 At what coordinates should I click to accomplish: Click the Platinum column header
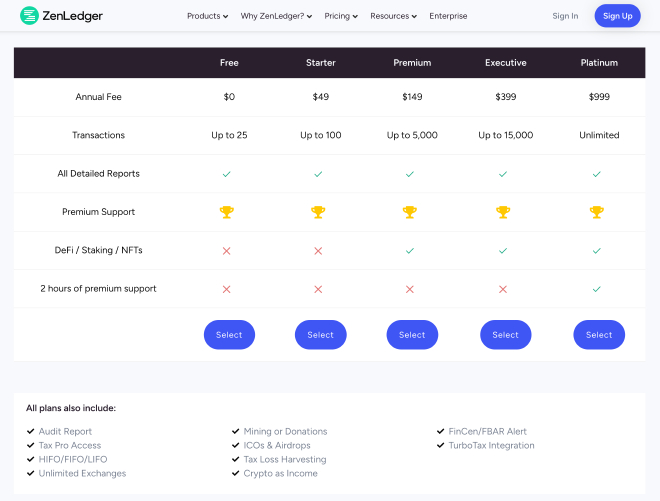[599, 63]
